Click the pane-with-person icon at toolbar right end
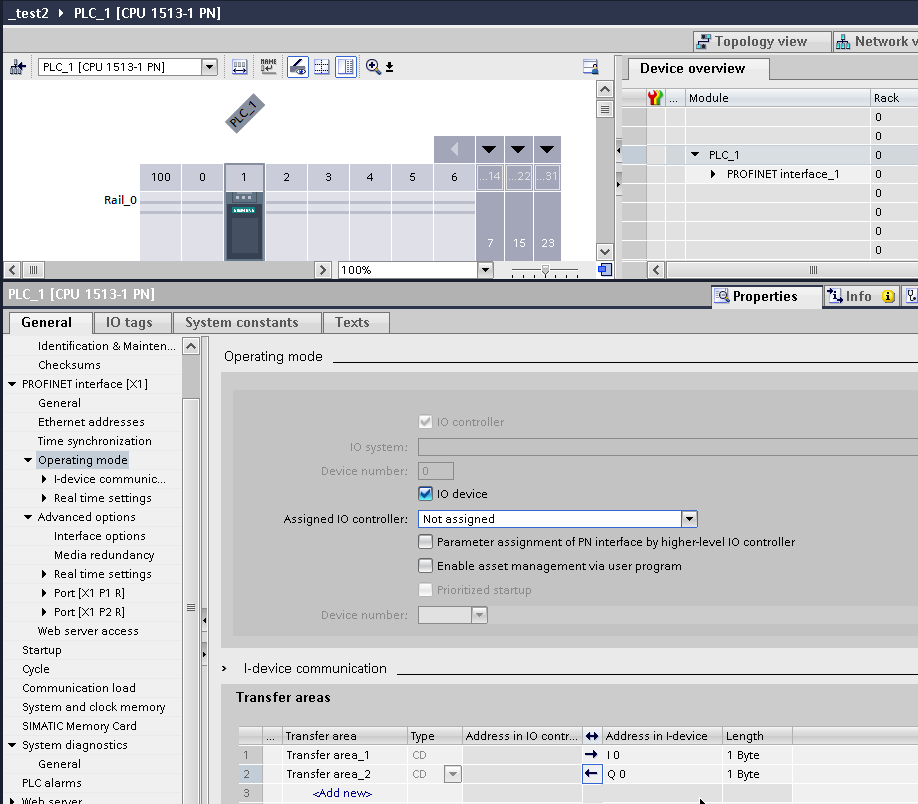The width and height of the screenshot is (918, 804). point(591,67)
